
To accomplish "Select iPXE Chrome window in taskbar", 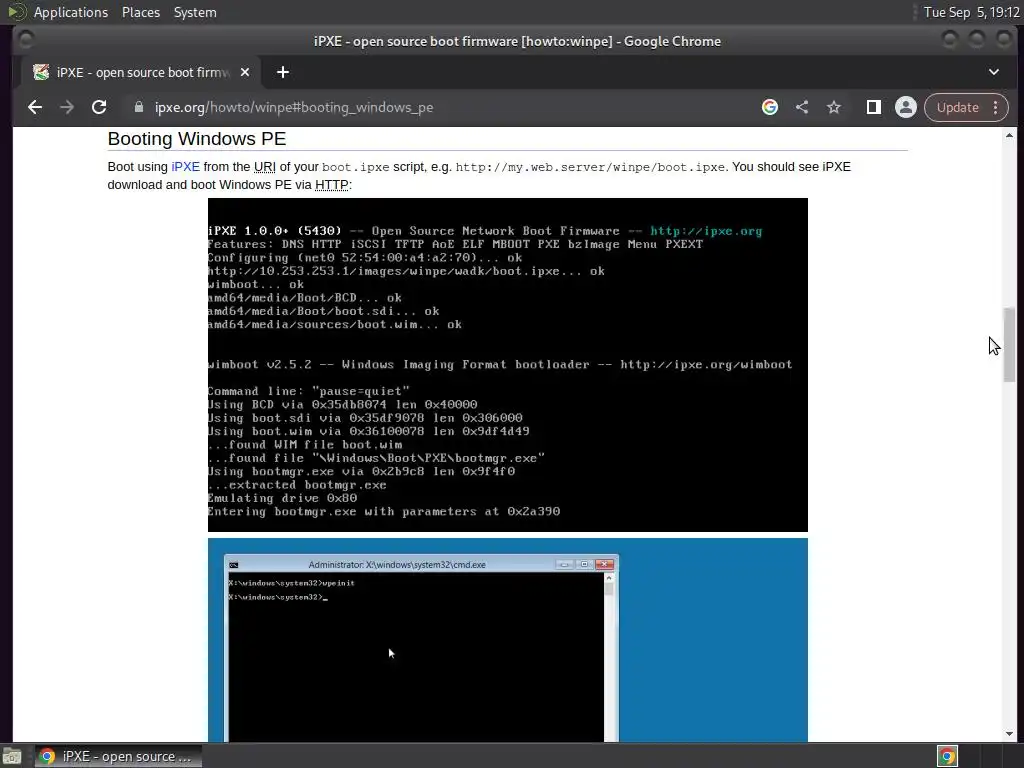I will coord(118,756).
